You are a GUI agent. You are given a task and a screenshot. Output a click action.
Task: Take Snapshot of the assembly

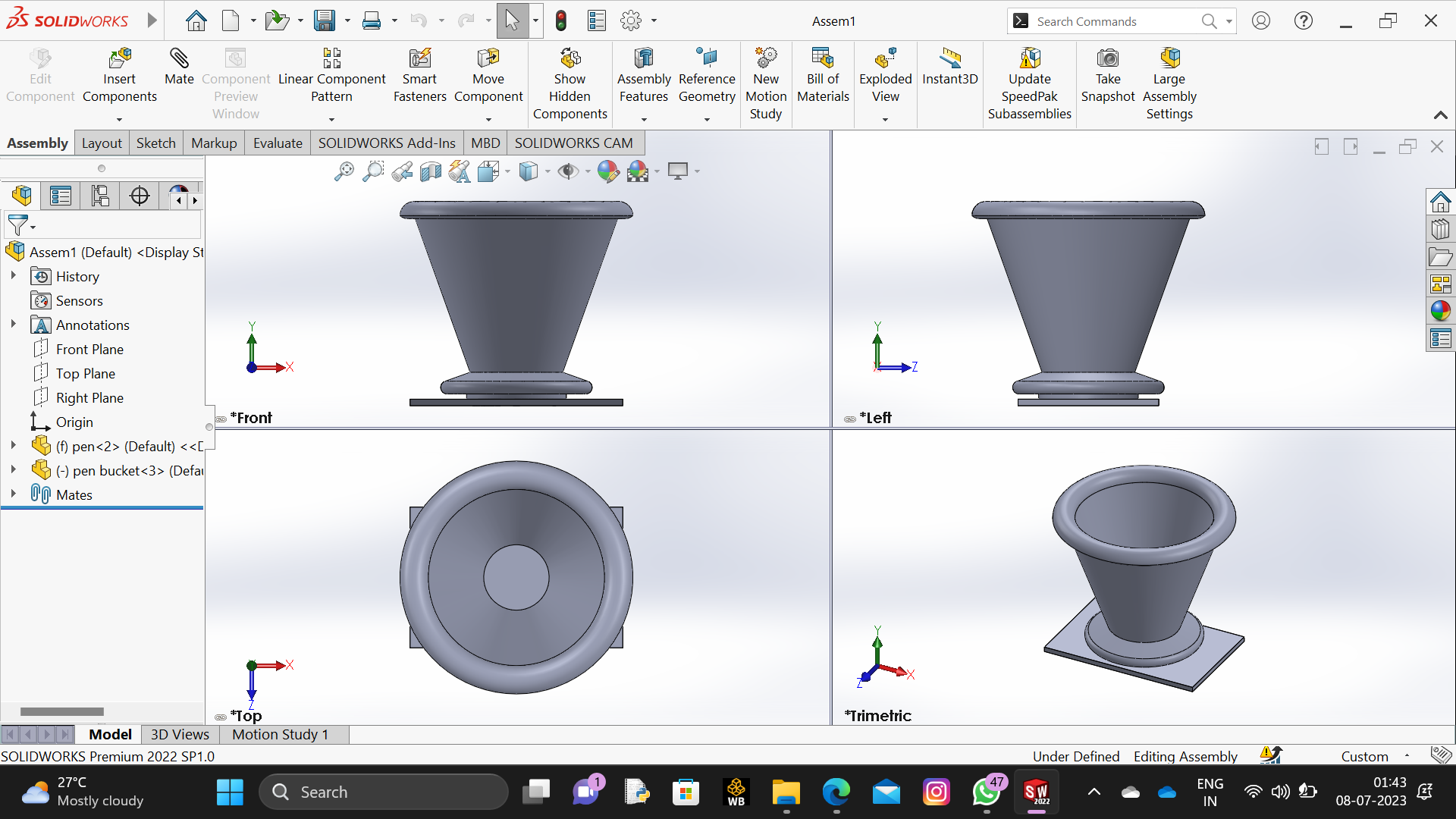click(1108, 75)
